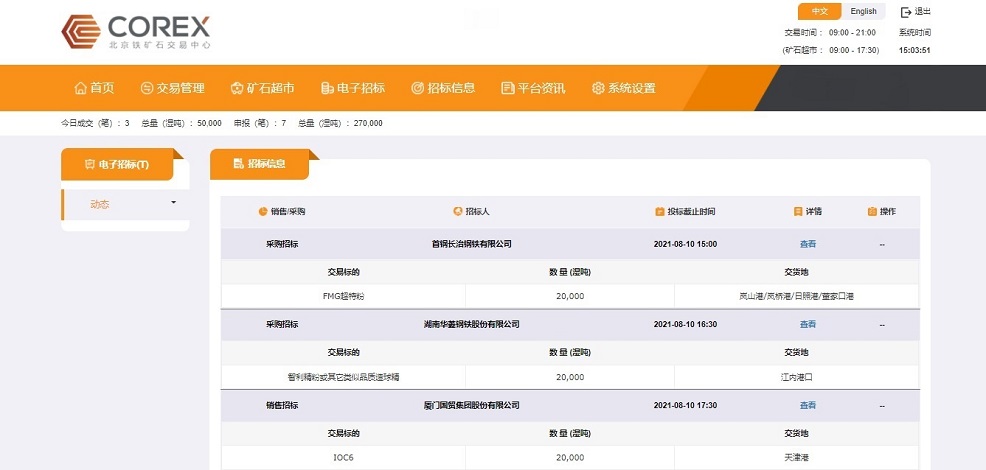Click the 电子招标 icon in the nav bar
Screen dimensions: 986x470
pyautogui.click(x=327, y=88)
